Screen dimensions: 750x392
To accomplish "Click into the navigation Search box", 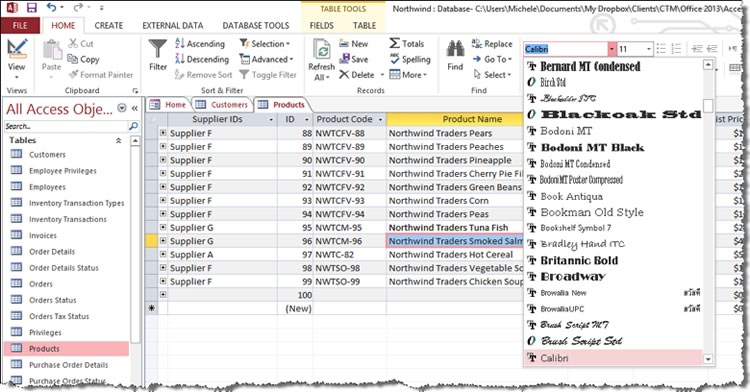I will 66,126.
